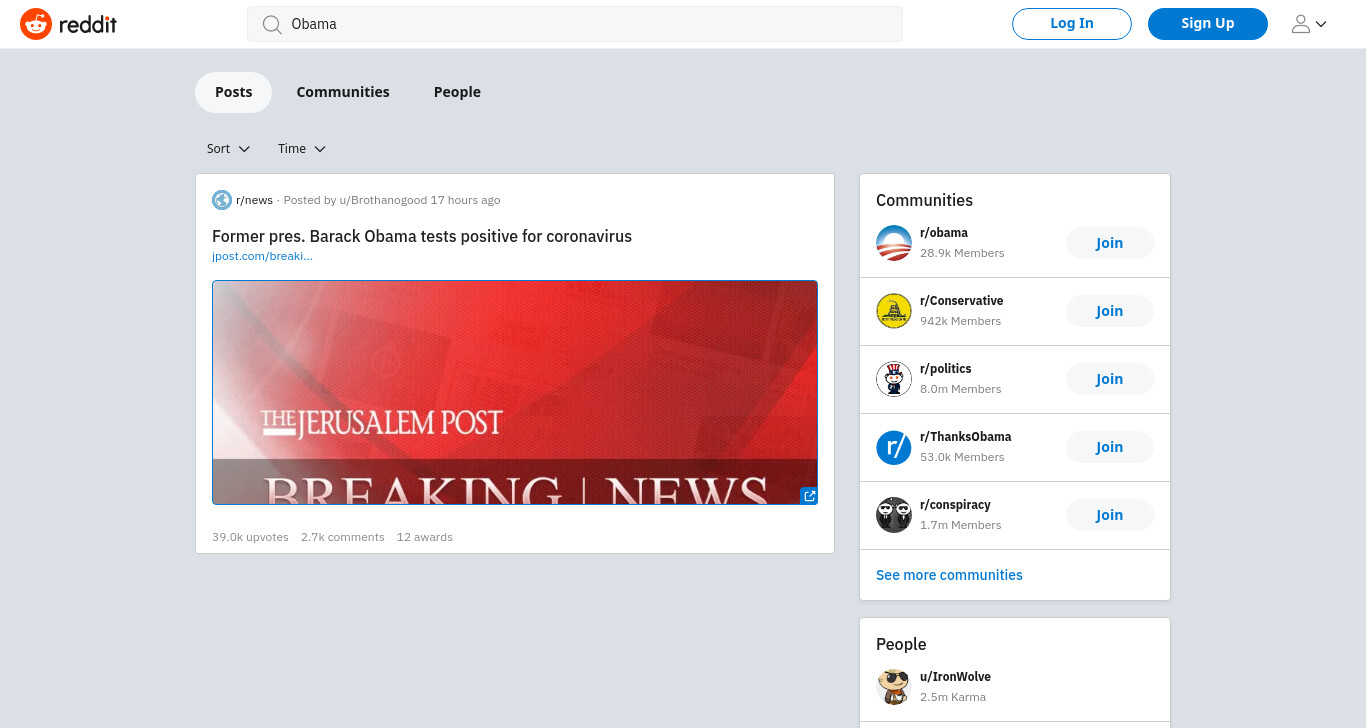Click the 17 hours ago timestamp
The height and width of the screenshot is (728, 1366).
tap(465, 200)
